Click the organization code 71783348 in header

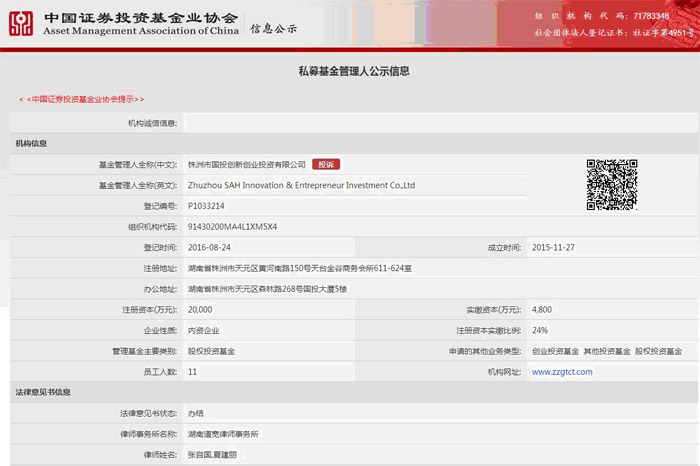click(x=651, y=16)
